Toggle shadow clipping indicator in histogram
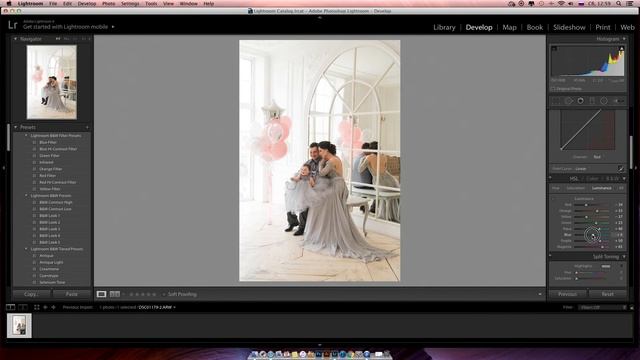640x360 pixels. [554, 49]
